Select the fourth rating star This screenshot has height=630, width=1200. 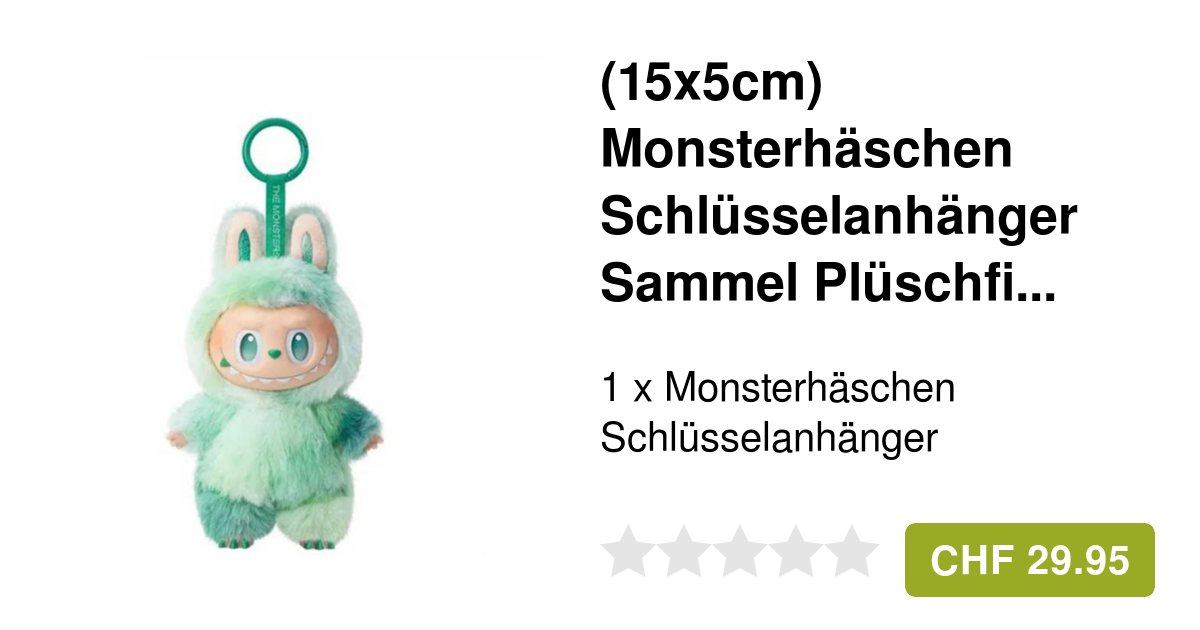(x=796, y=550)
